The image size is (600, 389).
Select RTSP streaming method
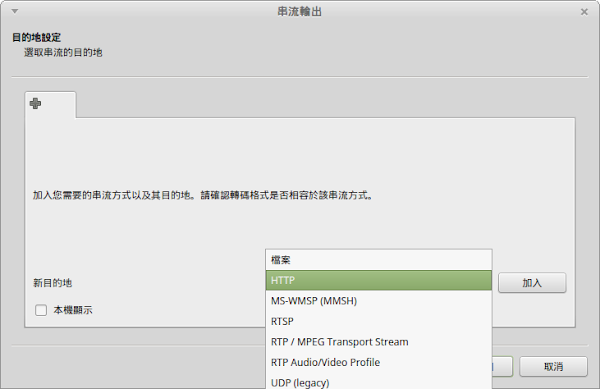[378, 321]
